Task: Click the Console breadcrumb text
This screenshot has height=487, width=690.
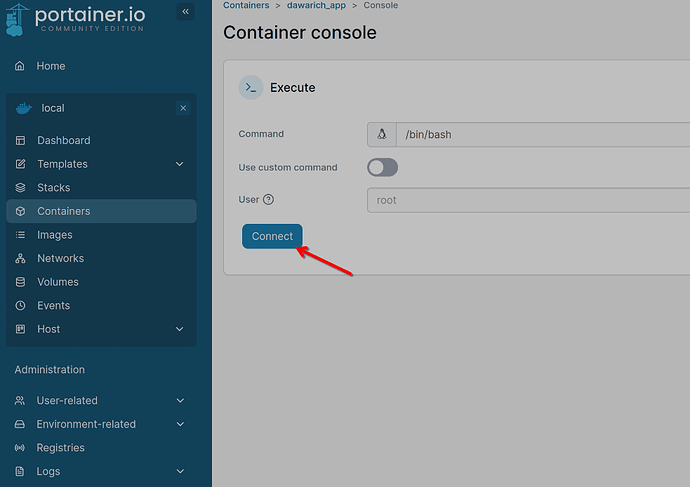Action: tap(381, 5)
